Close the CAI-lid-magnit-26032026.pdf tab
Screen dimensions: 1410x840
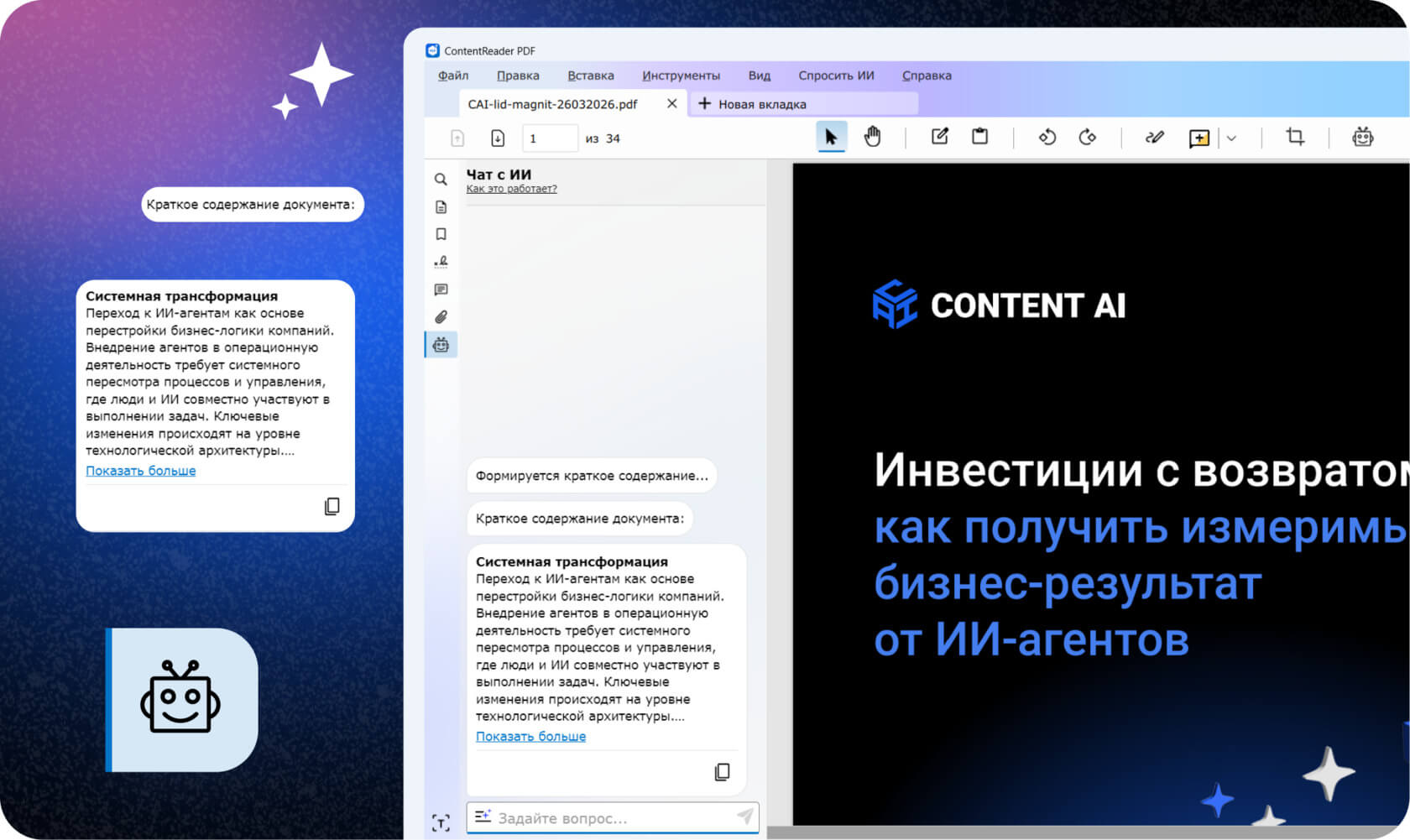(671, 104)
